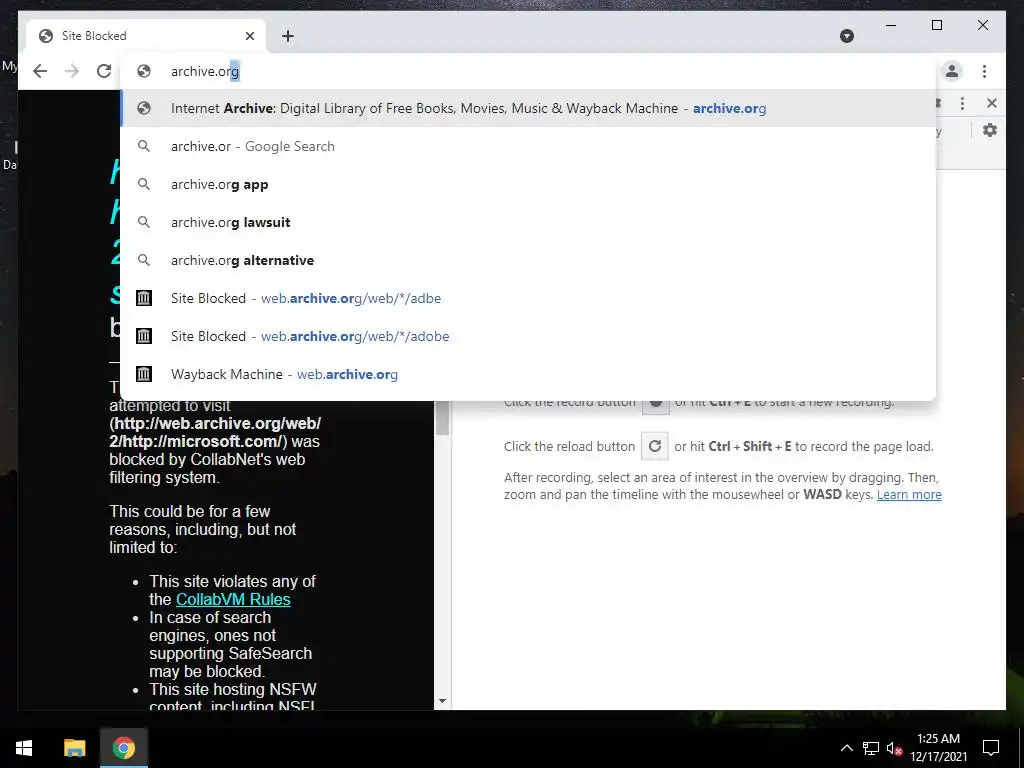Click the reload-and-record button in DevTools

(654, 446)
